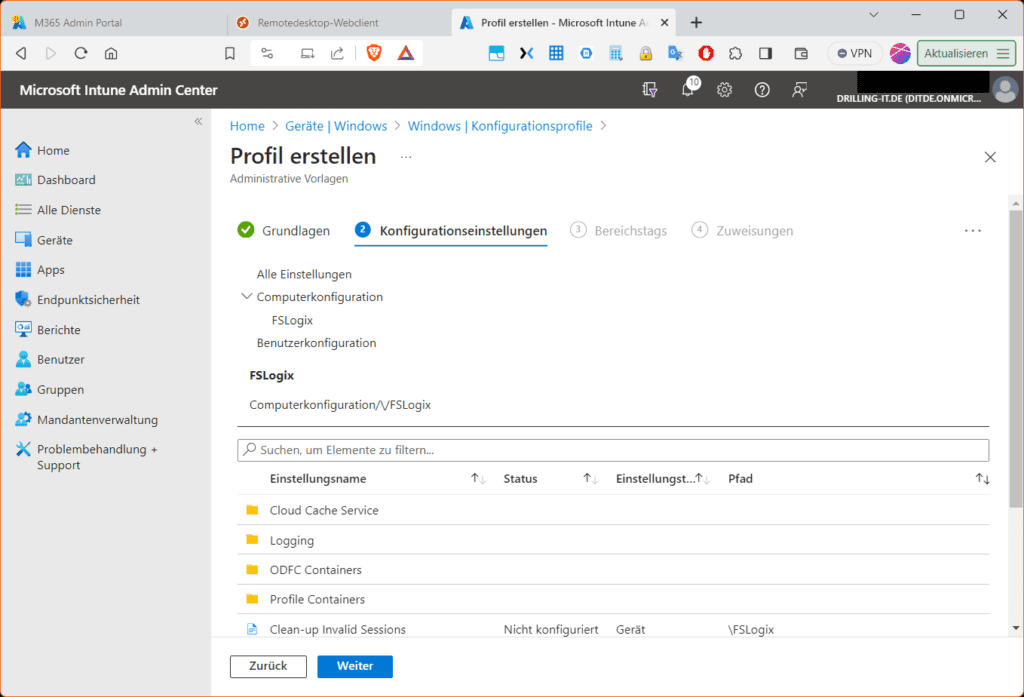The height and width of the screenshot is (697, 1024).
Task: Open the Brave Rewards triangle icon
Action: click(x=406, y=53)
